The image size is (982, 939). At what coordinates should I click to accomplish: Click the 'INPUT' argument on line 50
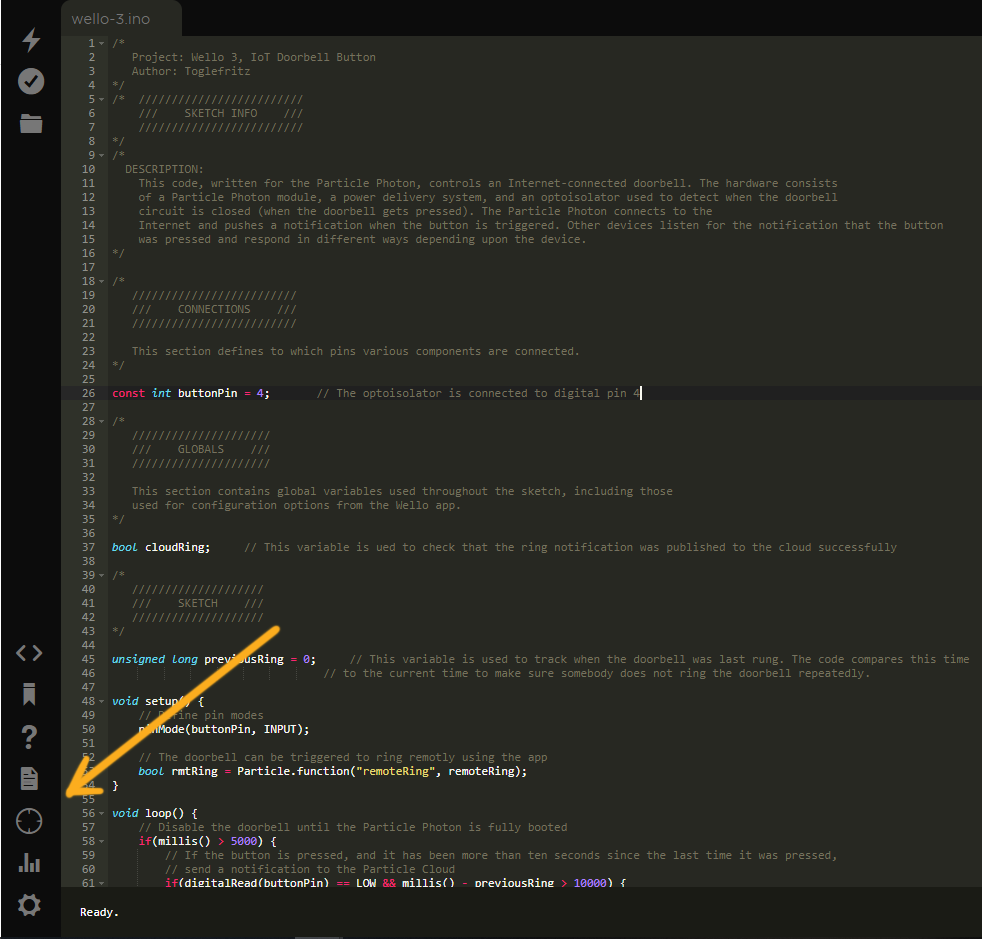280,729
